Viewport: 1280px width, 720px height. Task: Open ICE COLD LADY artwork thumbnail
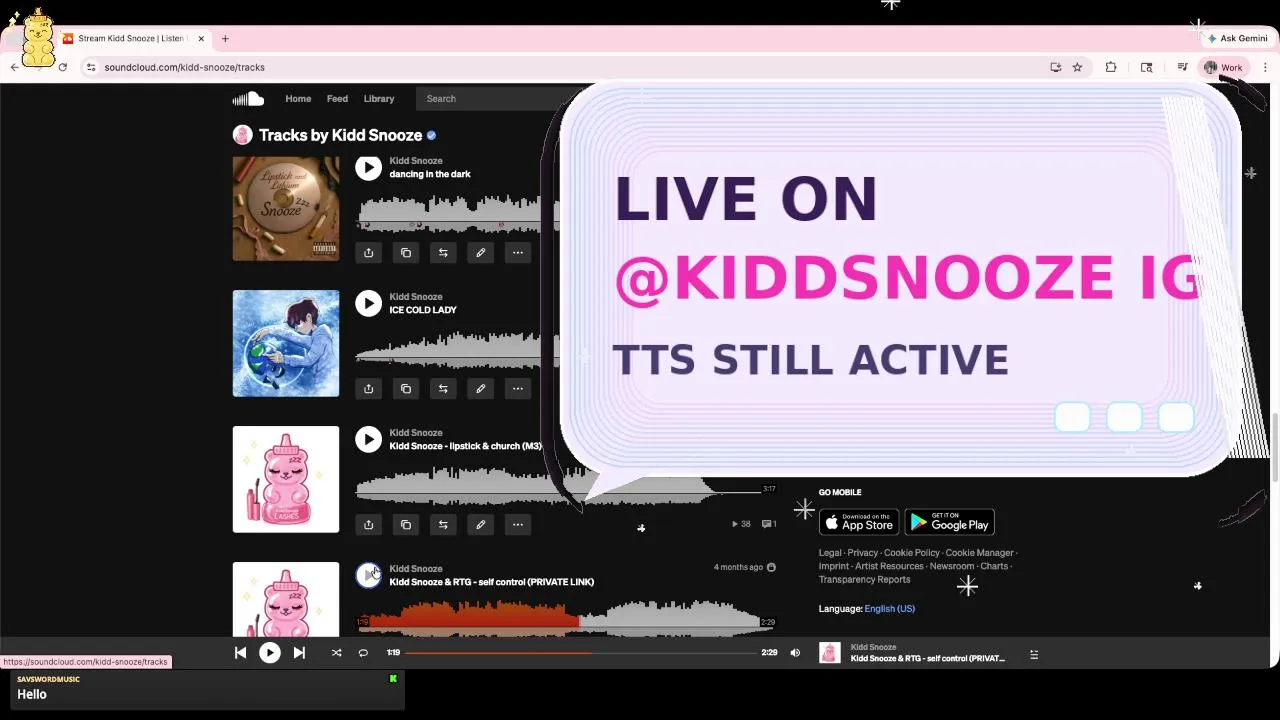pos(286,343)
